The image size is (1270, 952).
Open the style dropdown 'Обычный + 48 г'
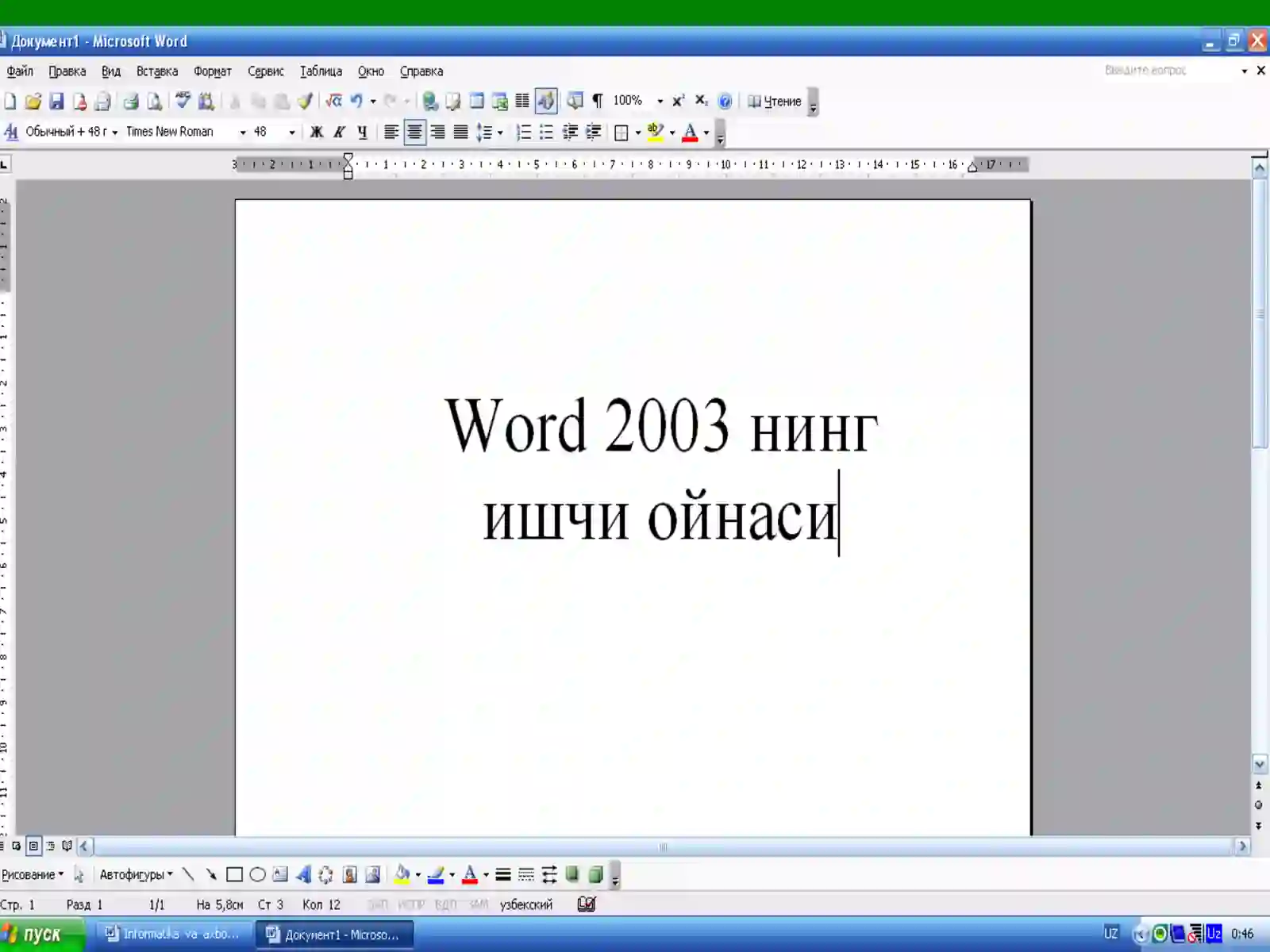pos(115,132)
